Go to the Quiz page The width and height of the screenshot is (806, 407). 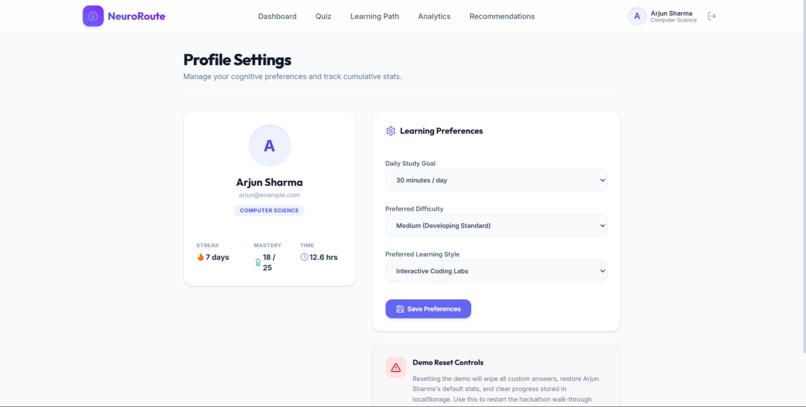click(x=323, y=16)
